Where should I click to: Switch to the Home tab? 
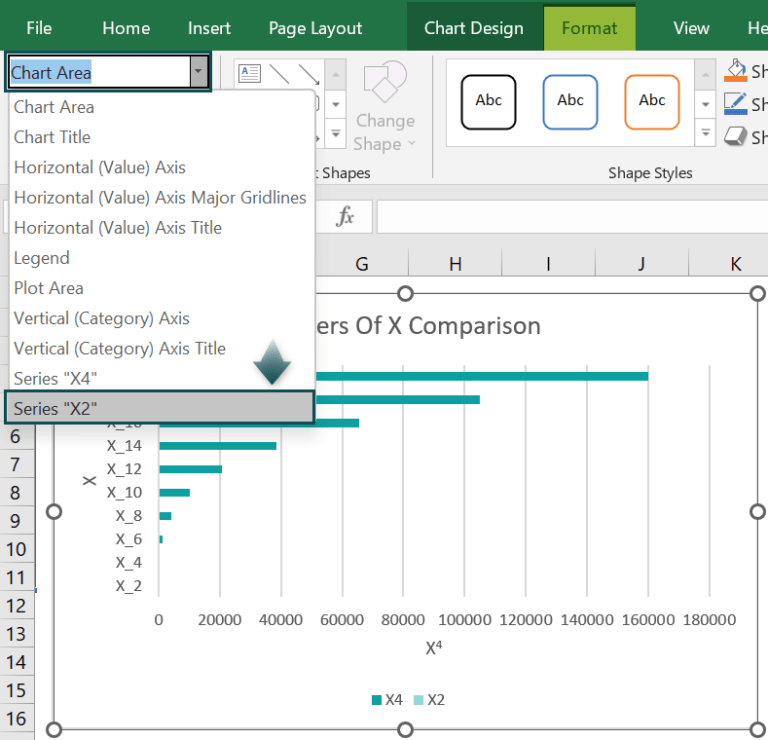pos(126,28)
